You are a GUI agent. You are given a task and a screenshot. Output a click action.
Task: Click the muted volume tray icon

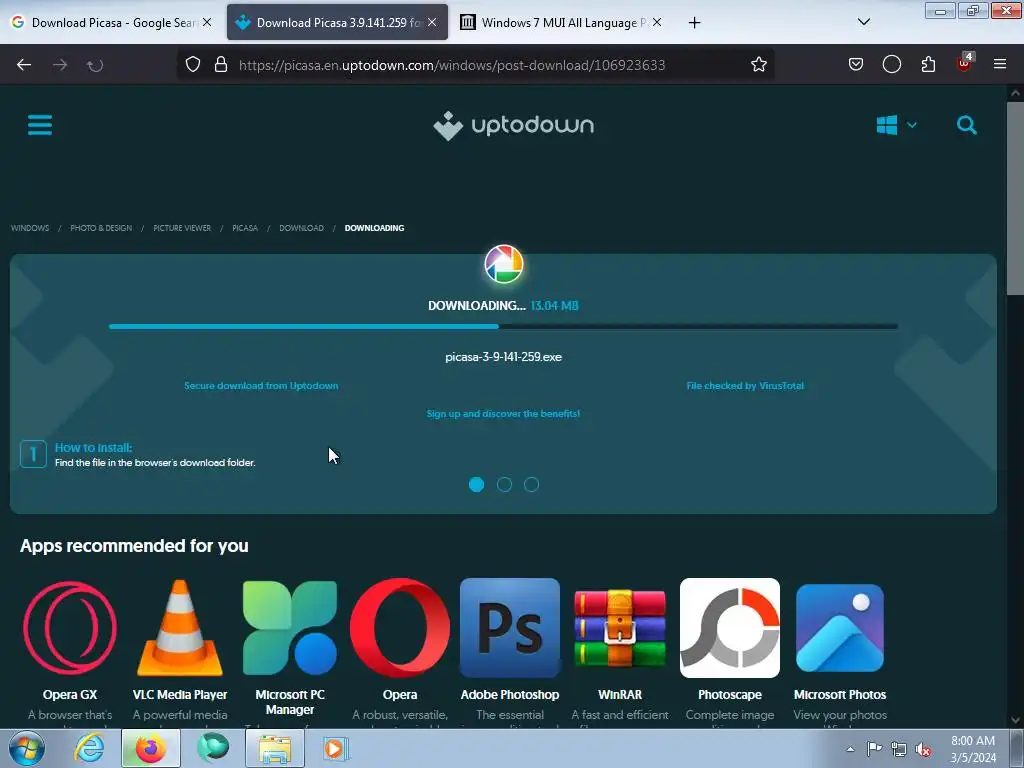(x=923, y=749)
